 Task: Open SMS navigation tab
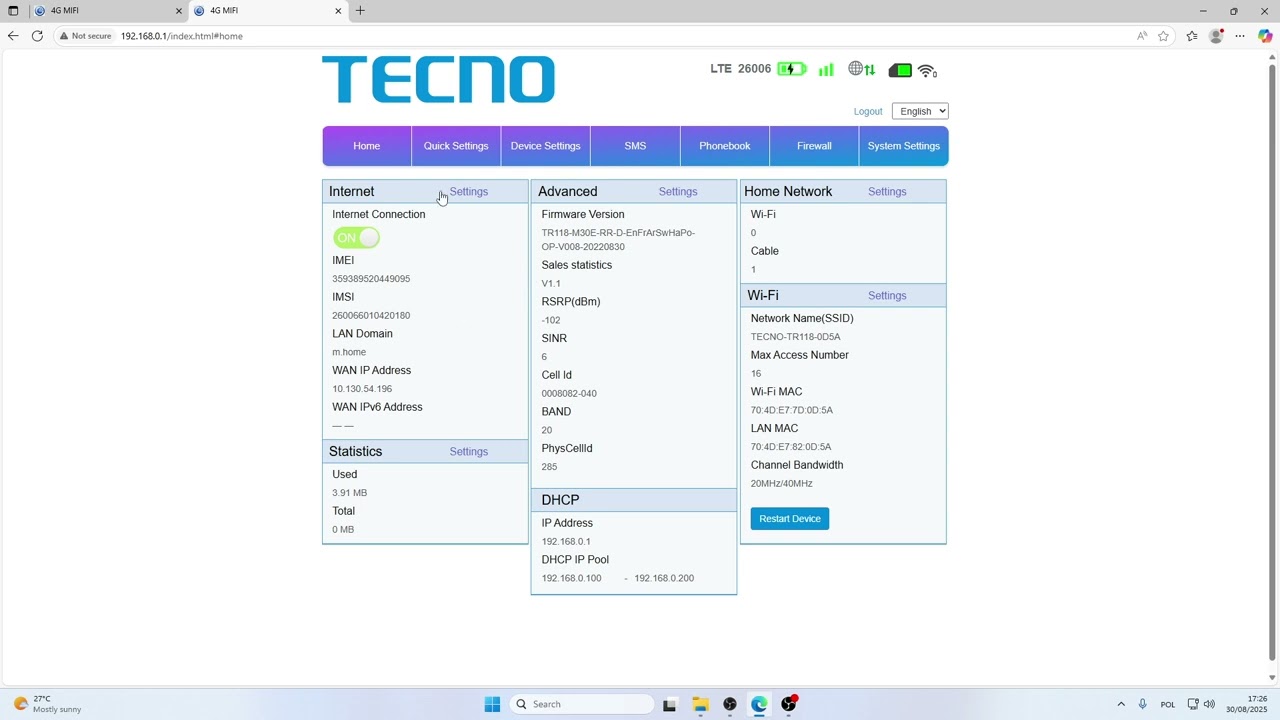coord(635,146)
